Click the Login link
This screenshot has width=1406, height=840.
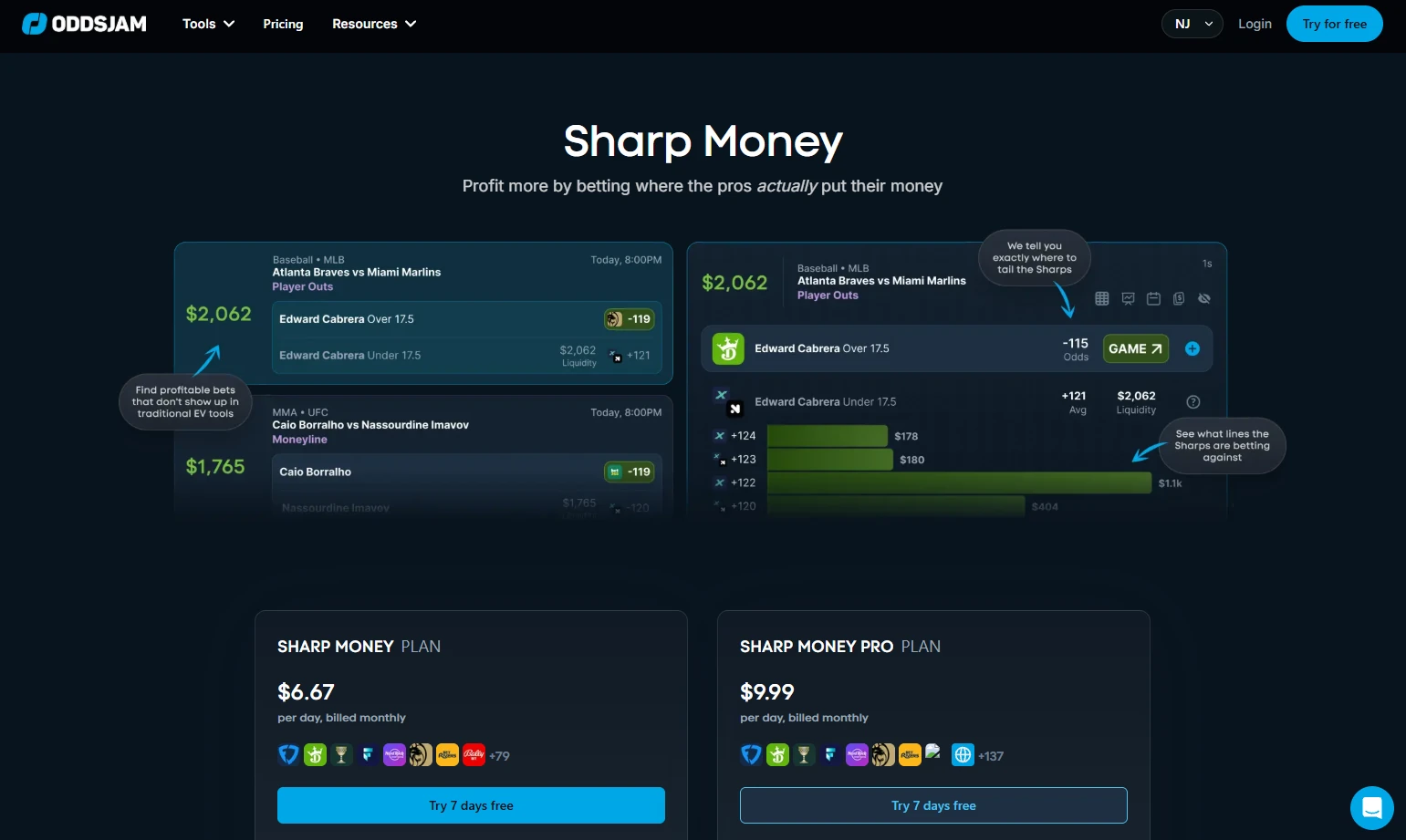tap(1255, 24)
